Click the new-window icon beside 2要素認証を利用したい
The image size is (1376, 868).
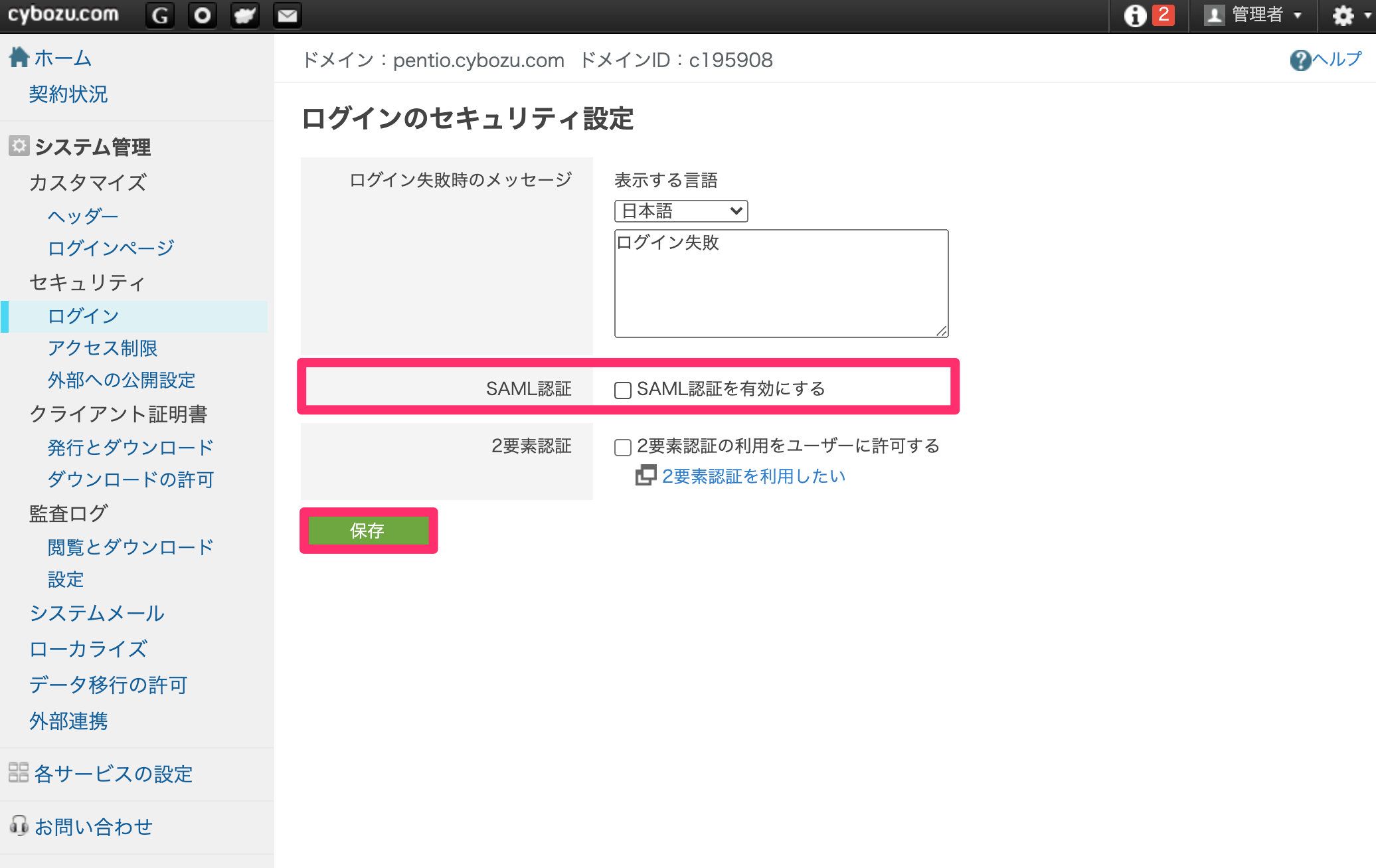pyautogui.click(x=645, y=476)
